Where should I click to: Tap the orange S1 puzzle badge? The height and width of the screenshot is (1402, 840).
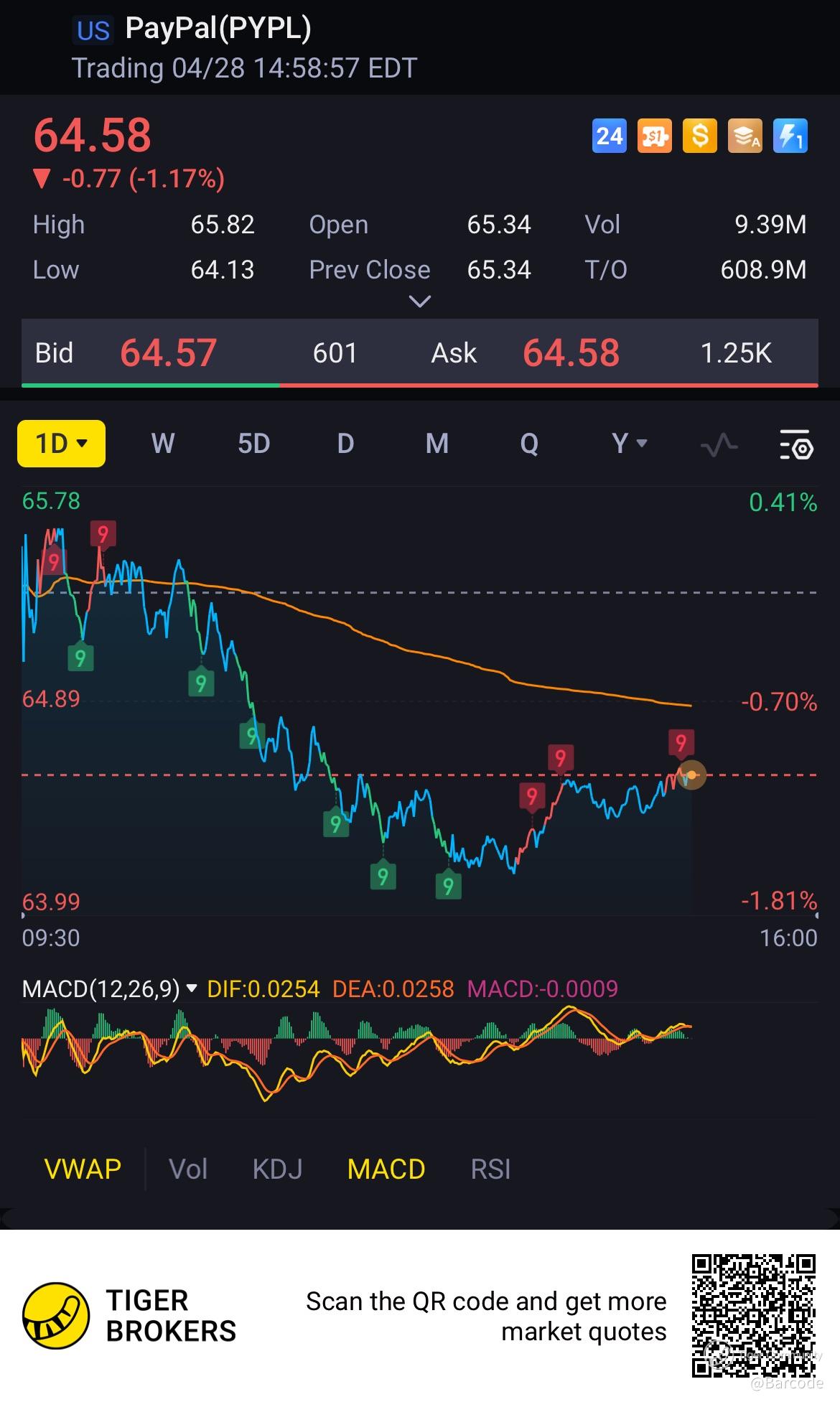[654, 136]
